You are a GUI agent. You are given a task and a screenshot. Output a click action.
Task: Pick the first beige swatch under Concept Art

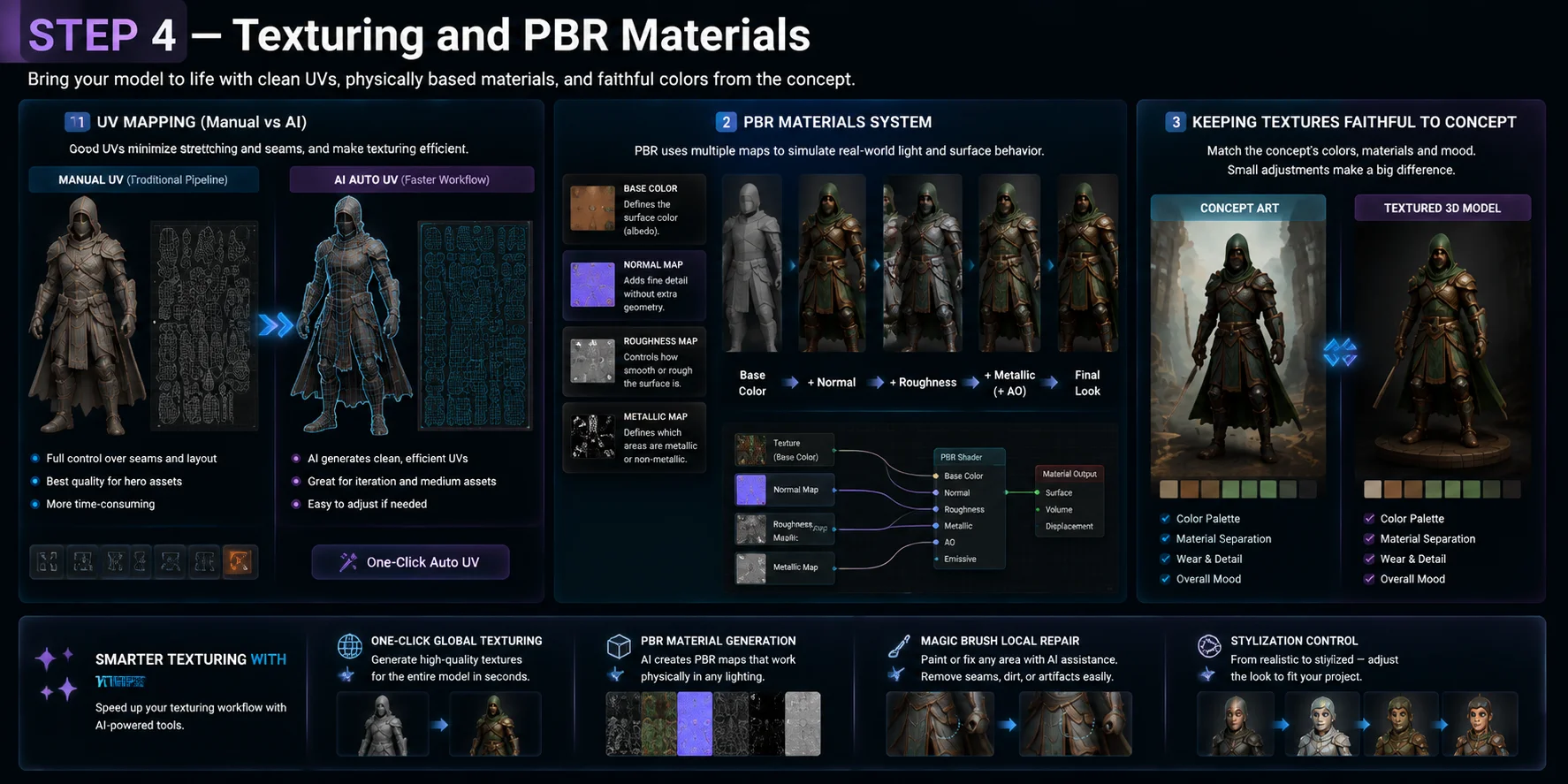1168,490
